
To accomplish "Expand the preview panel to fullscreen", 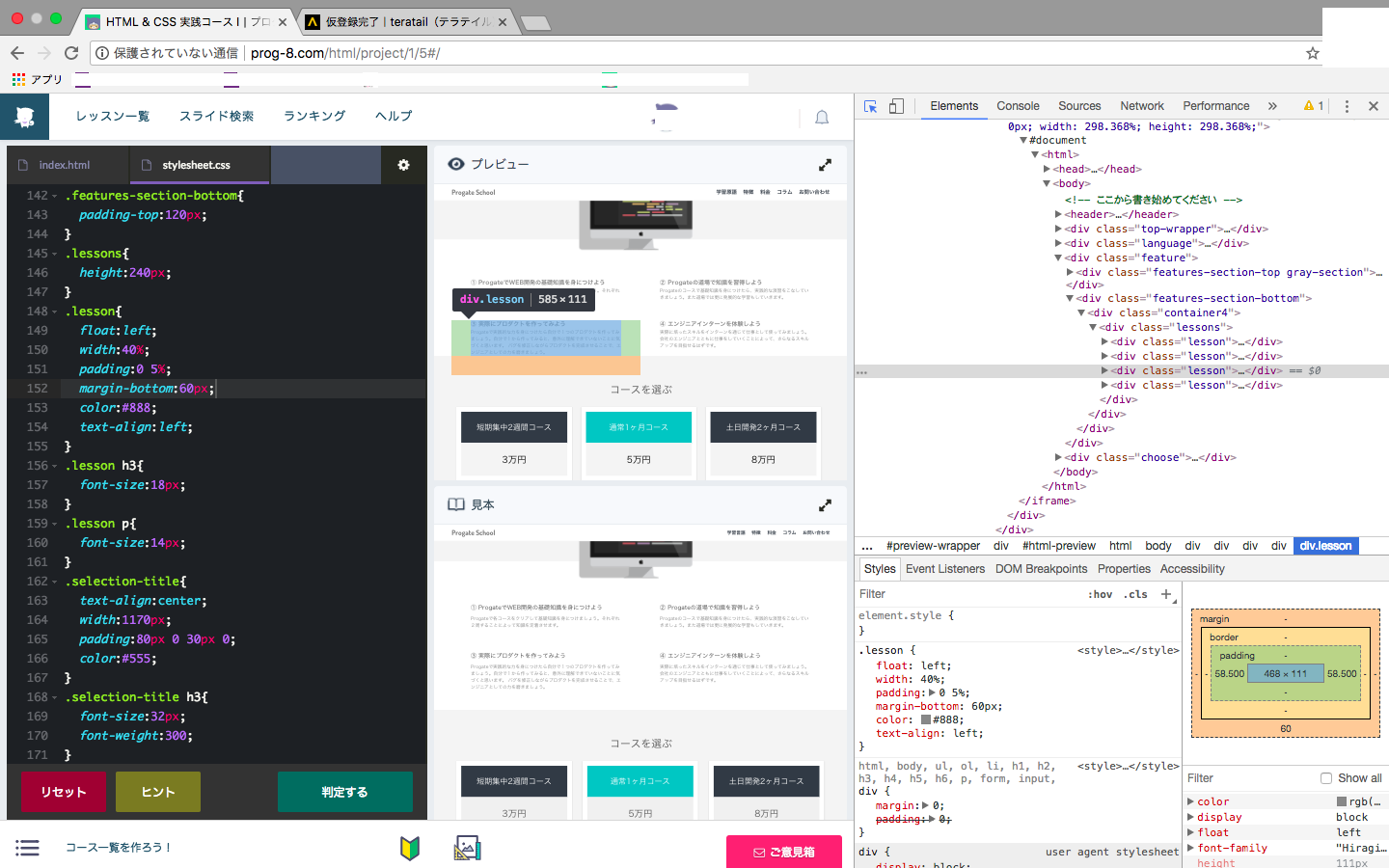I will tap(825, 165).
